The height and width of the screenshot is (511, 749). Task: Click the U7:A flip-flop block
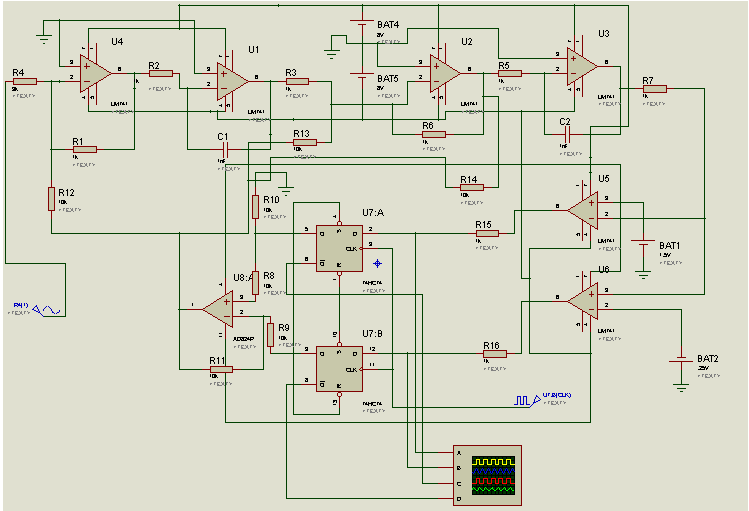339,247
